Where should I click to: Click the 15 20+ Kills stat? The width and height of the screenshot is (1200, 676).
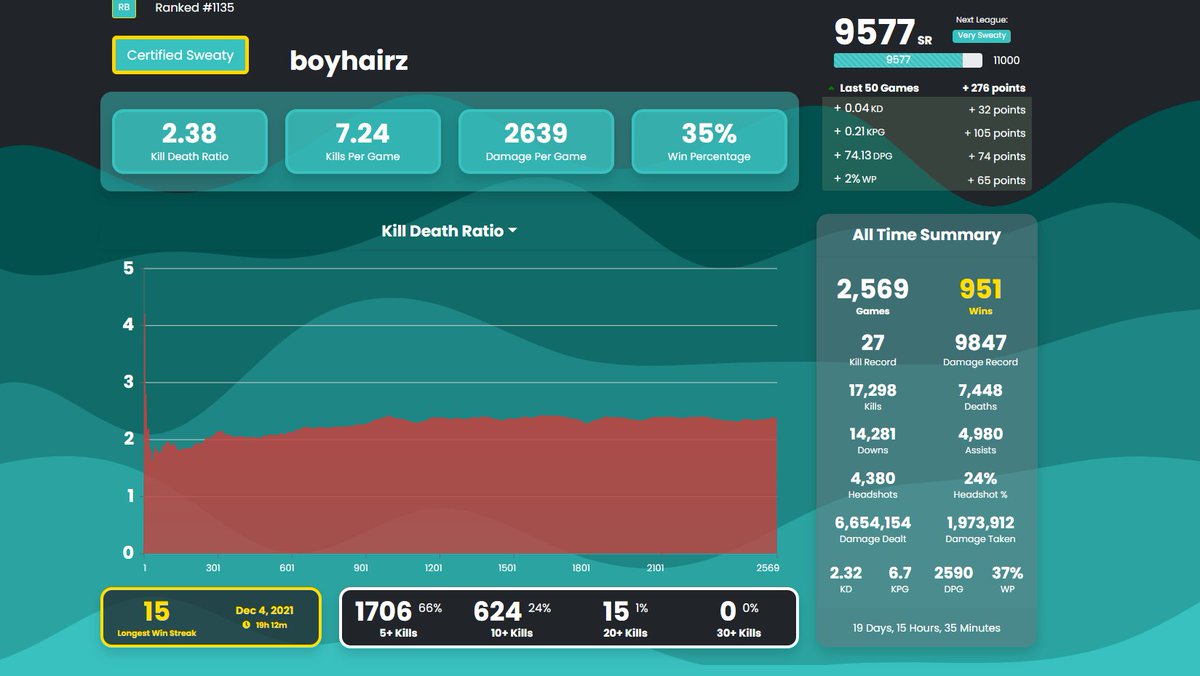tap(626, 617)
